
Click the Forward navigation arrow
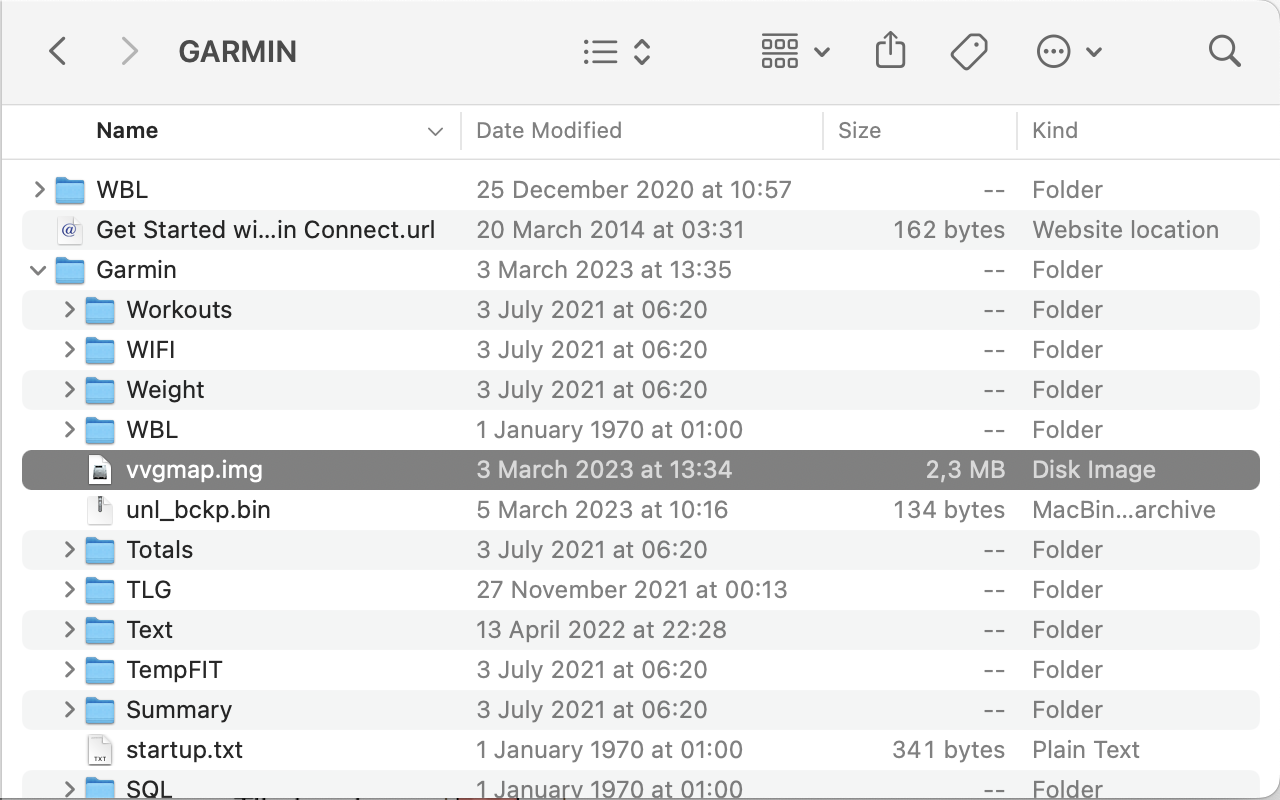(x=129, y=51)
